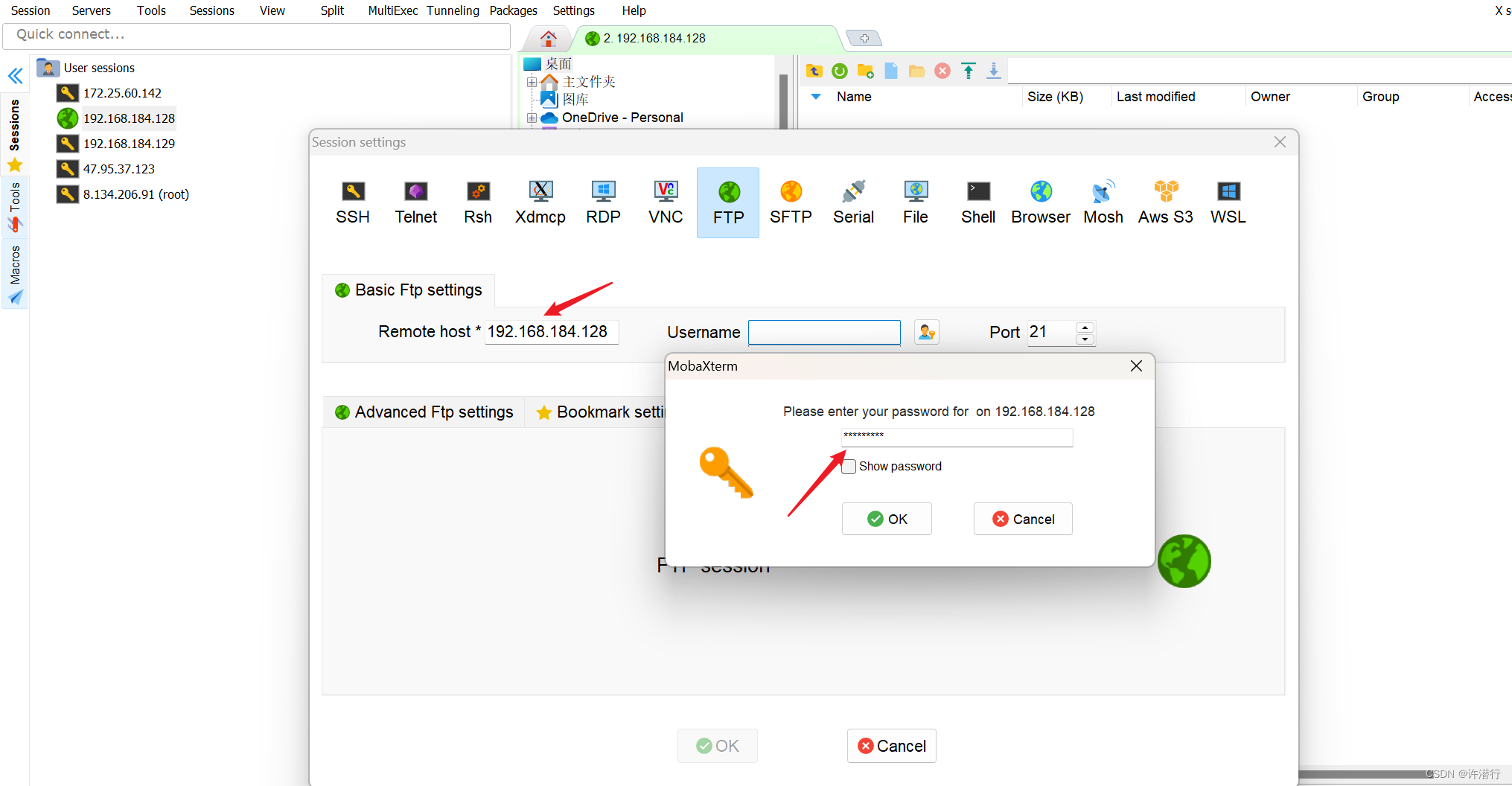Click the upload arrow icon in file toolbar
The image size is (1512, 786).
coord(969,71)
